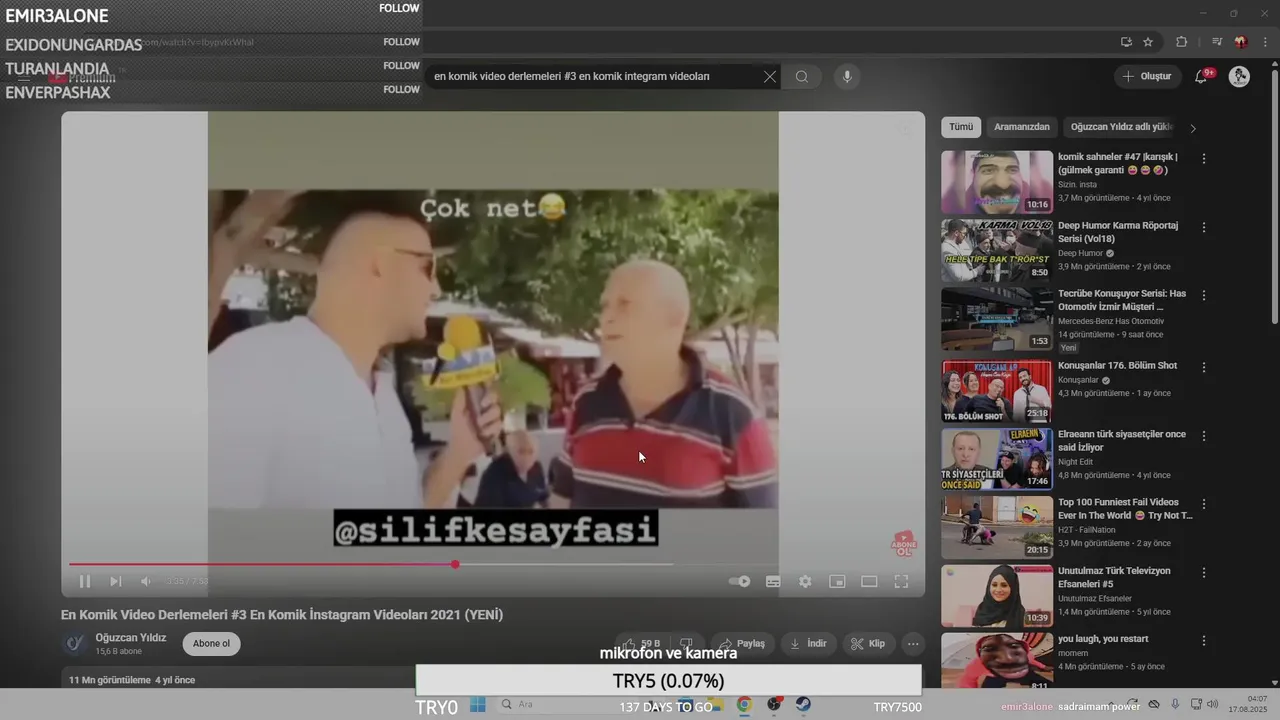Start voice search with microphone icon

(847, 77)
